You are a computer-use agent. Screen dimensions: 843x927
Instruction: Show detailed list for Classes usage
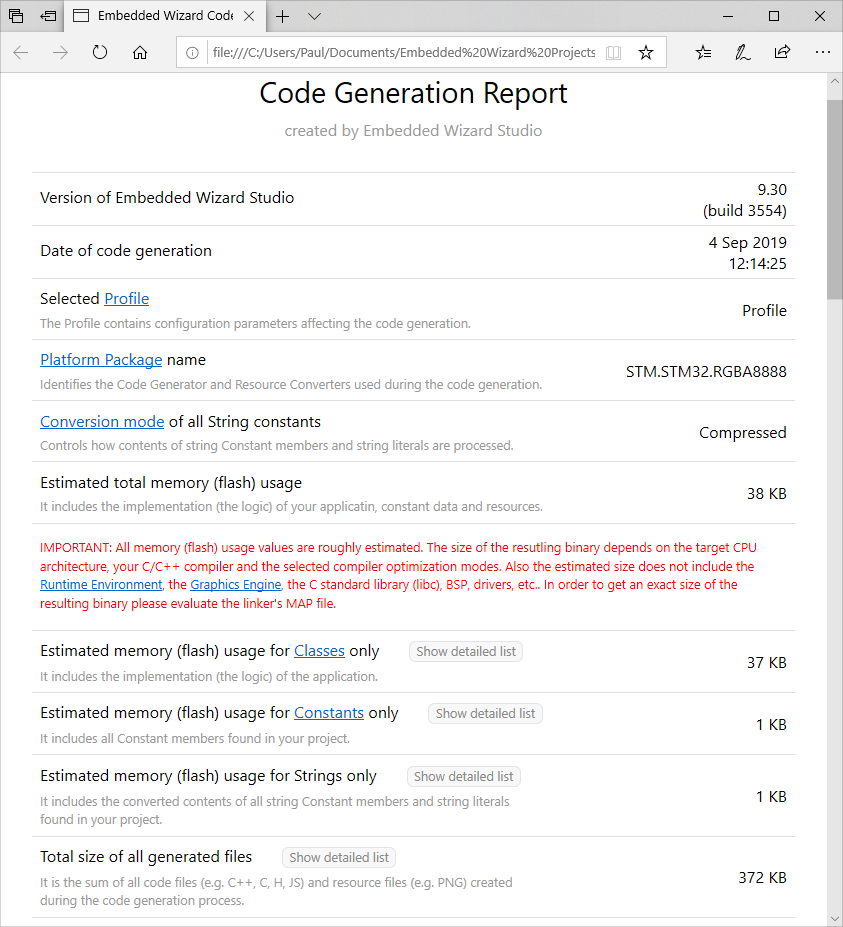466,651
